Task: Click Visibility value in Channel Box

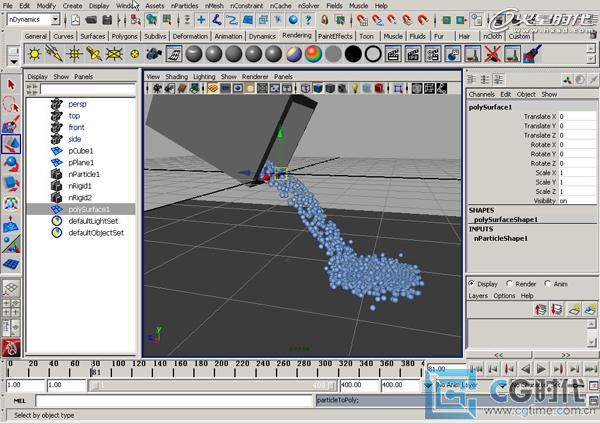Action: coord(577,201)
